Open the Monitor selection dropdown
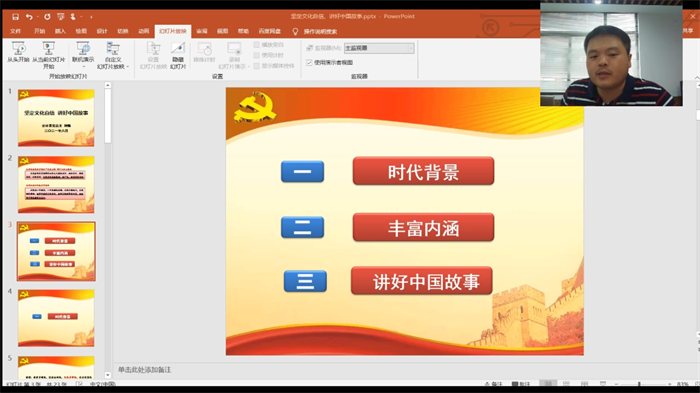This screenshot has width=700, height=393. (x=379, y=48)
